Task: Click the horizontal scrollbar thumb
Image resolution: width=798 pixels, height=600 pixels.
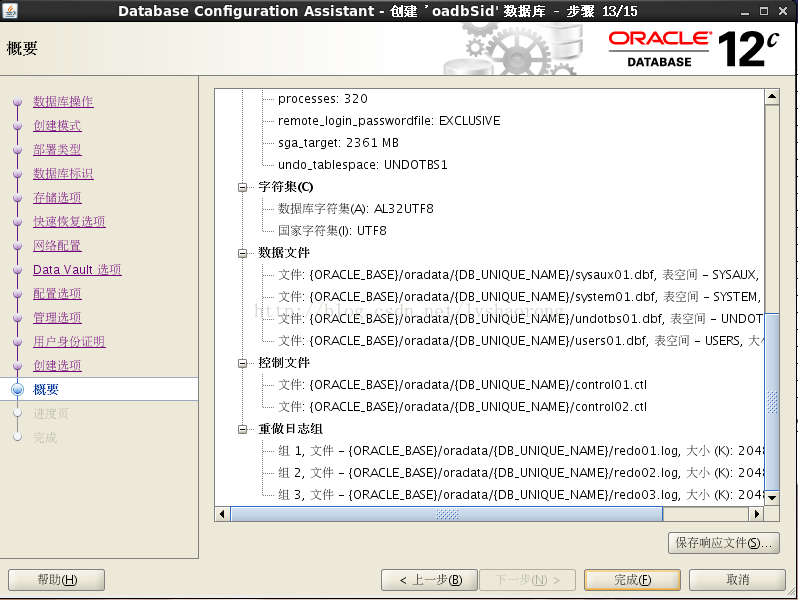Action: pyautogui.click(x=446, y=514)
